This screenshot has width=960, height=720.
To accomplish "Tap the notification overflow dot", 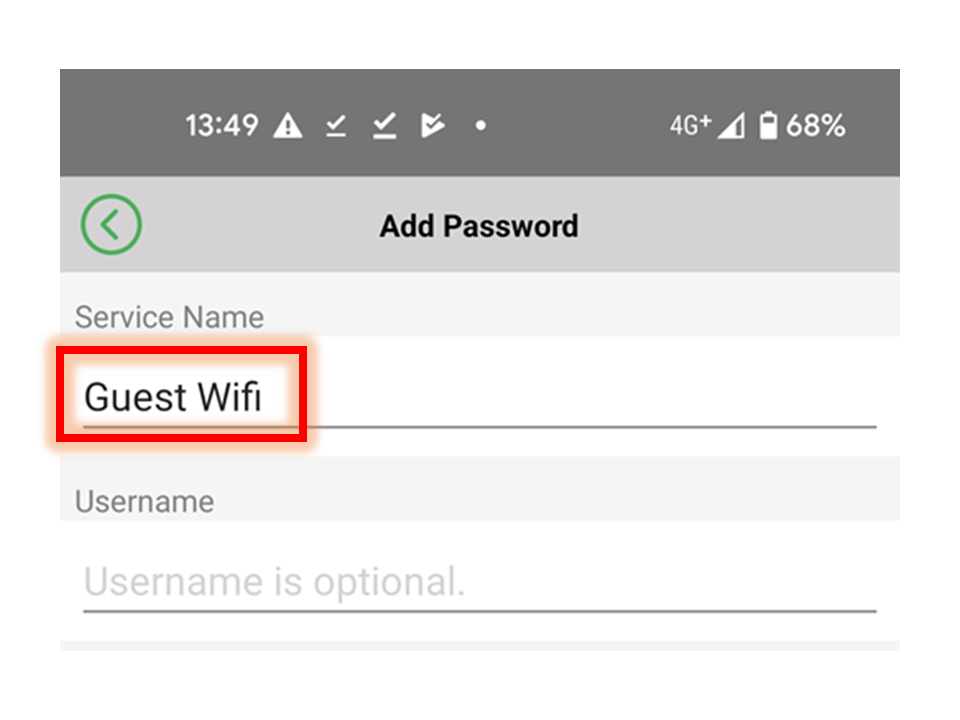I will coord(481,126).
